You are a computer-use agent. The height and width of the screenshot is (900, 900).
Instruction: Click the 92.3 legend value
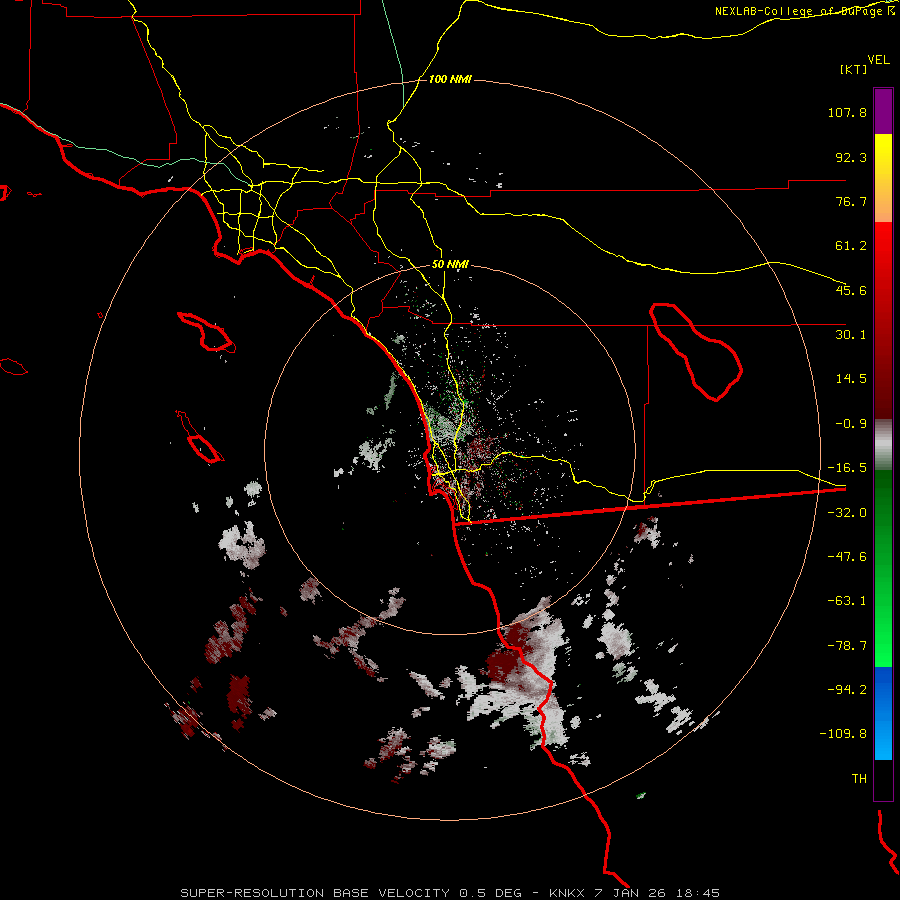(x=851, y=157)
